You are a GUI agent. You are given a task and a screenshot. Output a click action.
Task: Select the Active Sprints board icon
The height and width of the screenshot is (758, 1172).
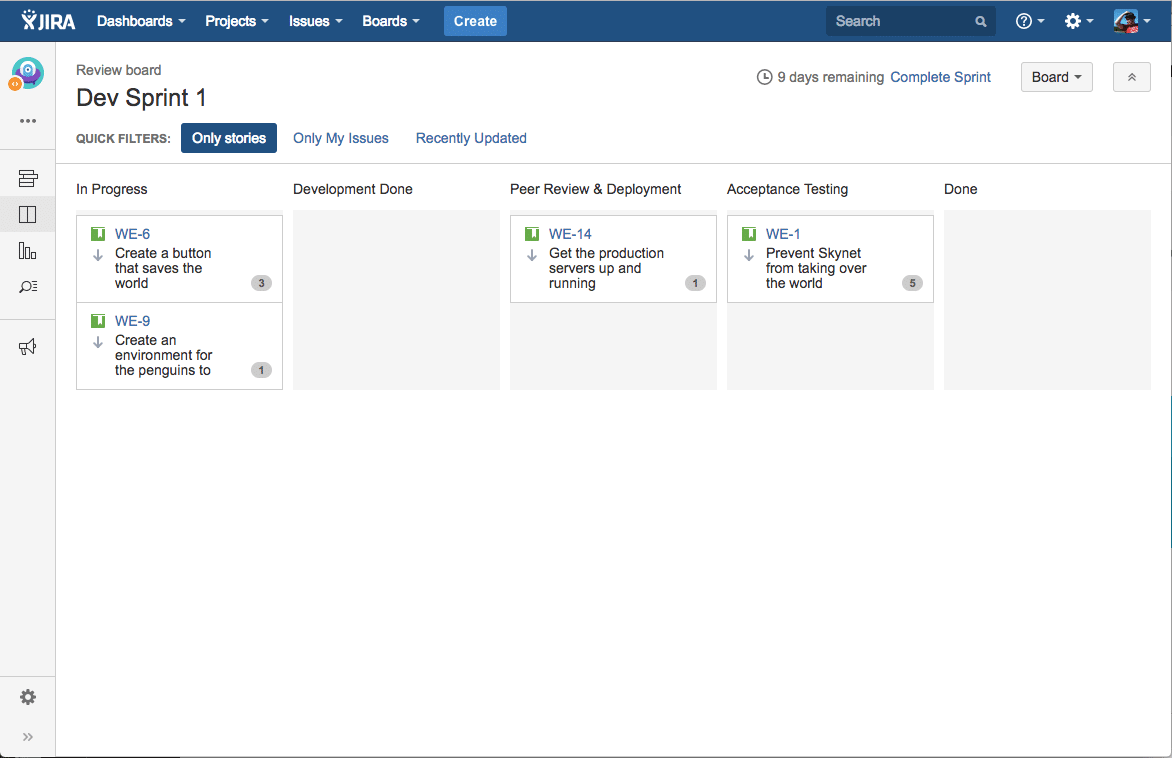pyautogui.click(x=28, y=214)
